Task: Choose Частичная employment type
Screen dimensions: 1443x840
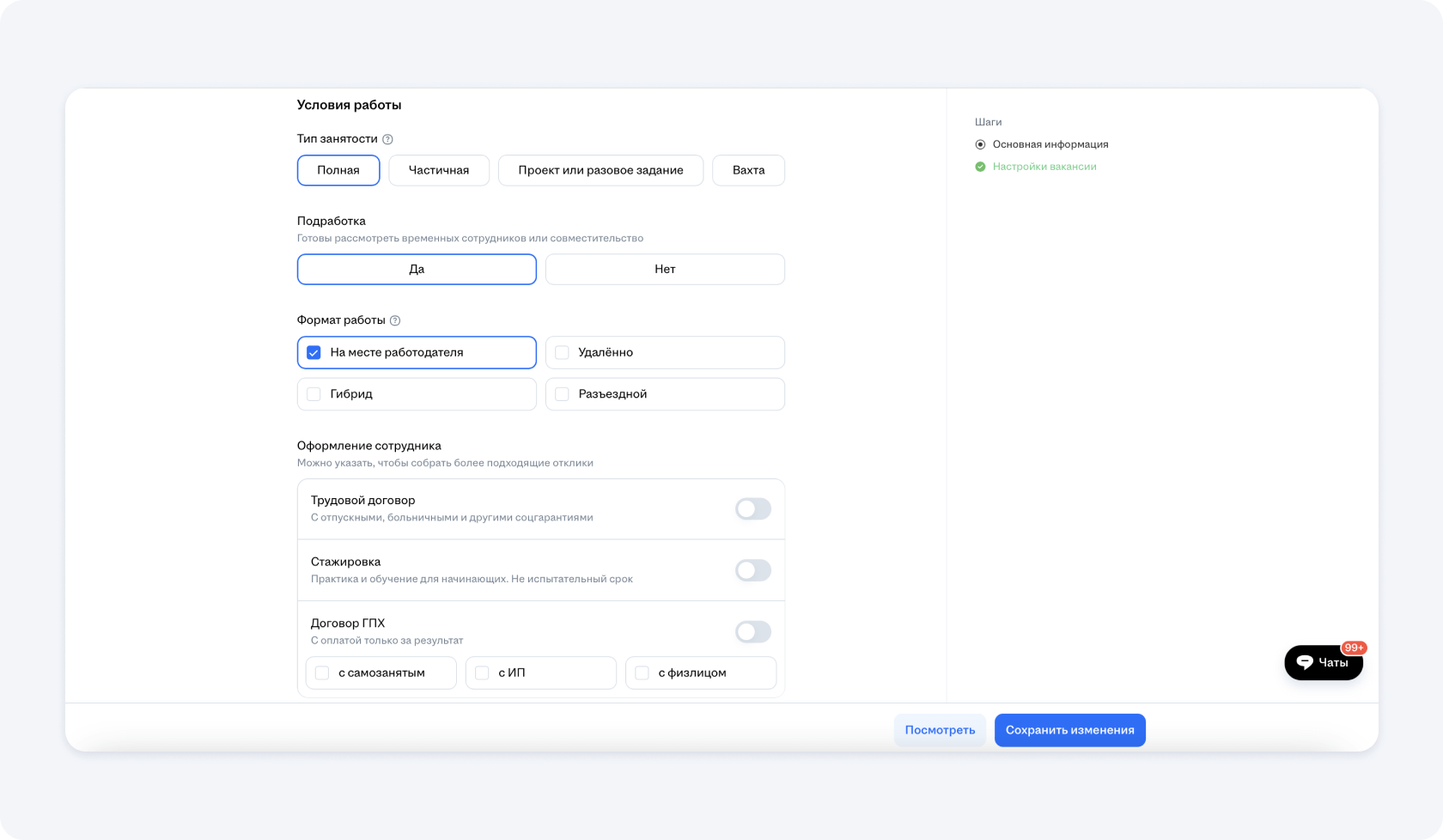Action: pos(439,170)
